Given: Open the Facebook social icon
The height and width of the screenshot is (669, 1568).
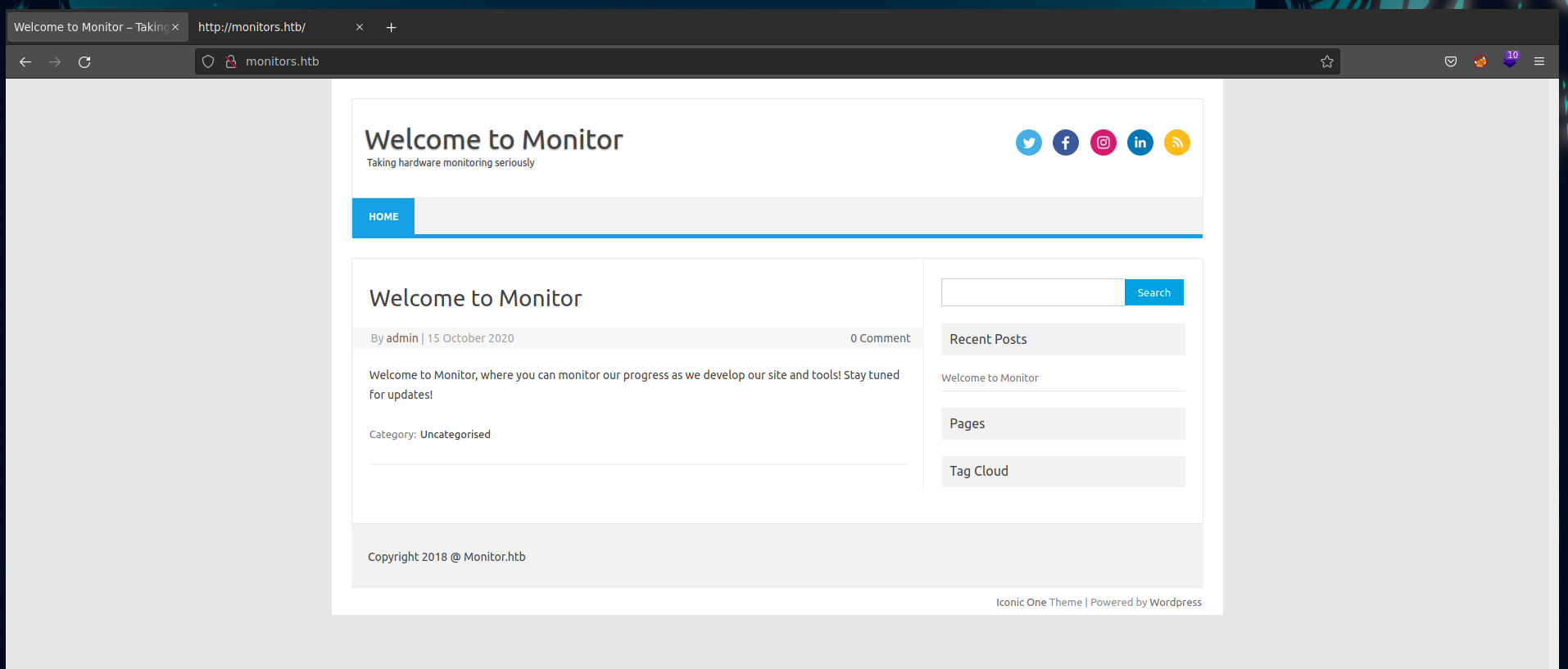Looking at the screenshot, I should tap(1065, 142).
